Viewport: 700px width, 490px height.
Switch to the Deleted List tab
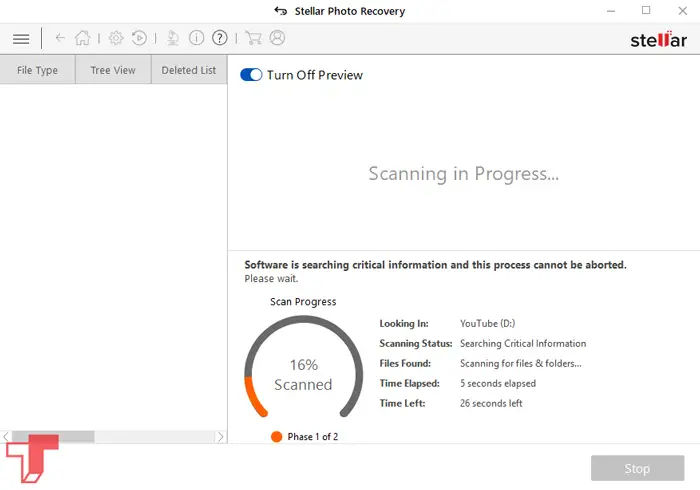[189, 70]
